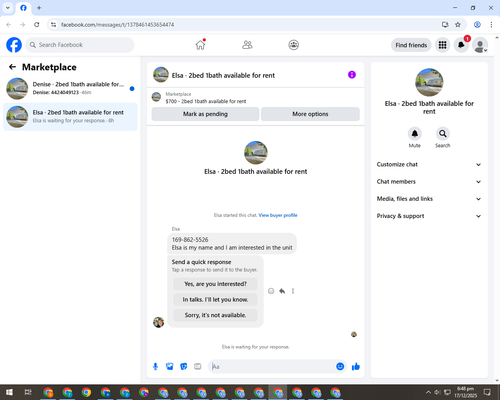Viewport: 500px width, 400px height.
Task: Open the listing thumbnail in chat header
Action: 161,75
